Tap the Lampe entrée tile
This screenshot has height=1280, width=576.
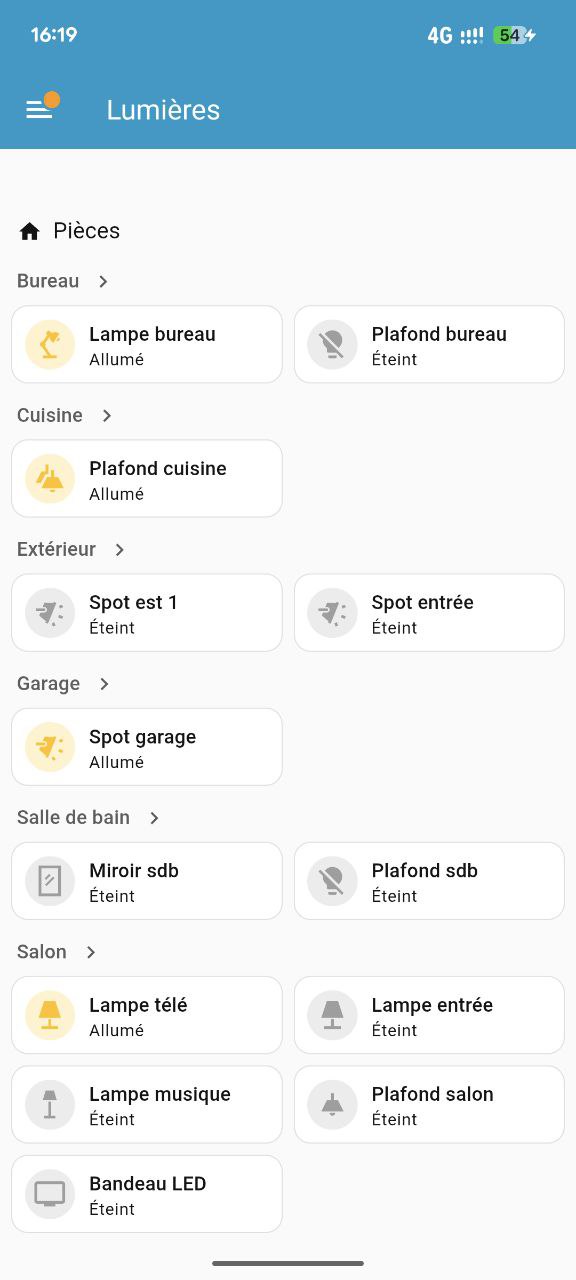tap(429, 1015)
